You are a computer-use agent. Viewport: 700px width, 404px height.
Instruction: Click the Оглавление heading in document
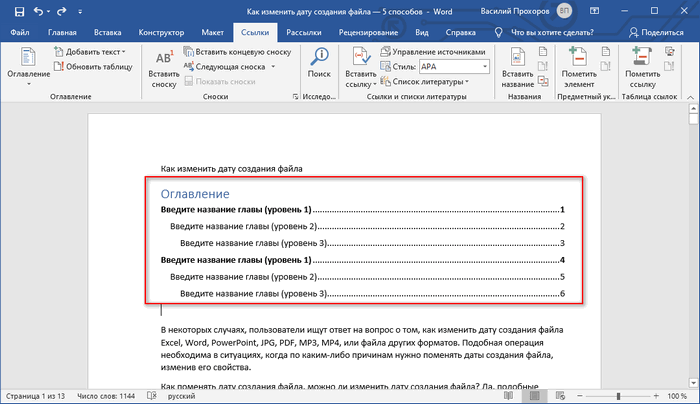pyautogui.click(x=195, y=194)
